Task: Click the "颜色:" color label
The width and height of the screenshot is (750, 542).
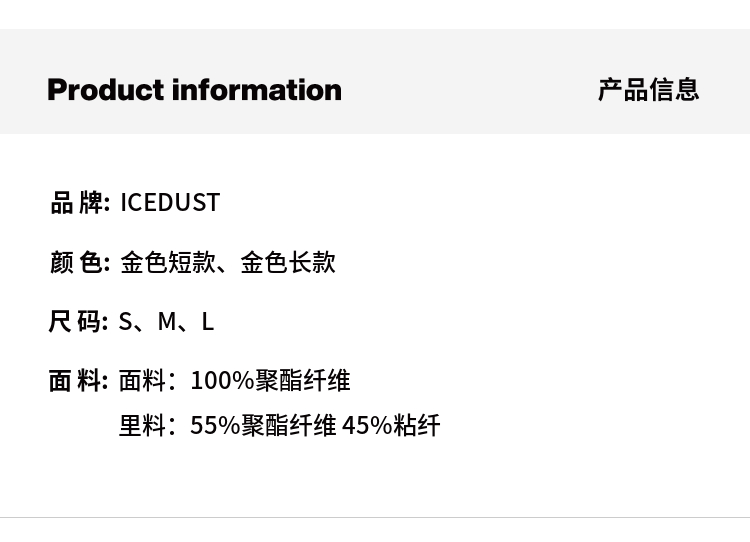Action: tap(79, 262)
